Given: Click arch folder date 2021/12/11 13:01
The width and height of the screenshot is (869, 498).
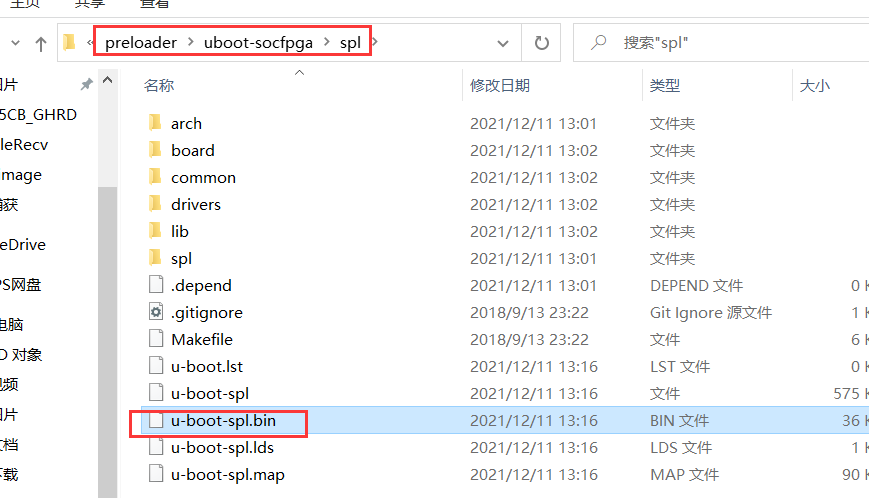Looking at the screenshot, I should pos(533,123).
